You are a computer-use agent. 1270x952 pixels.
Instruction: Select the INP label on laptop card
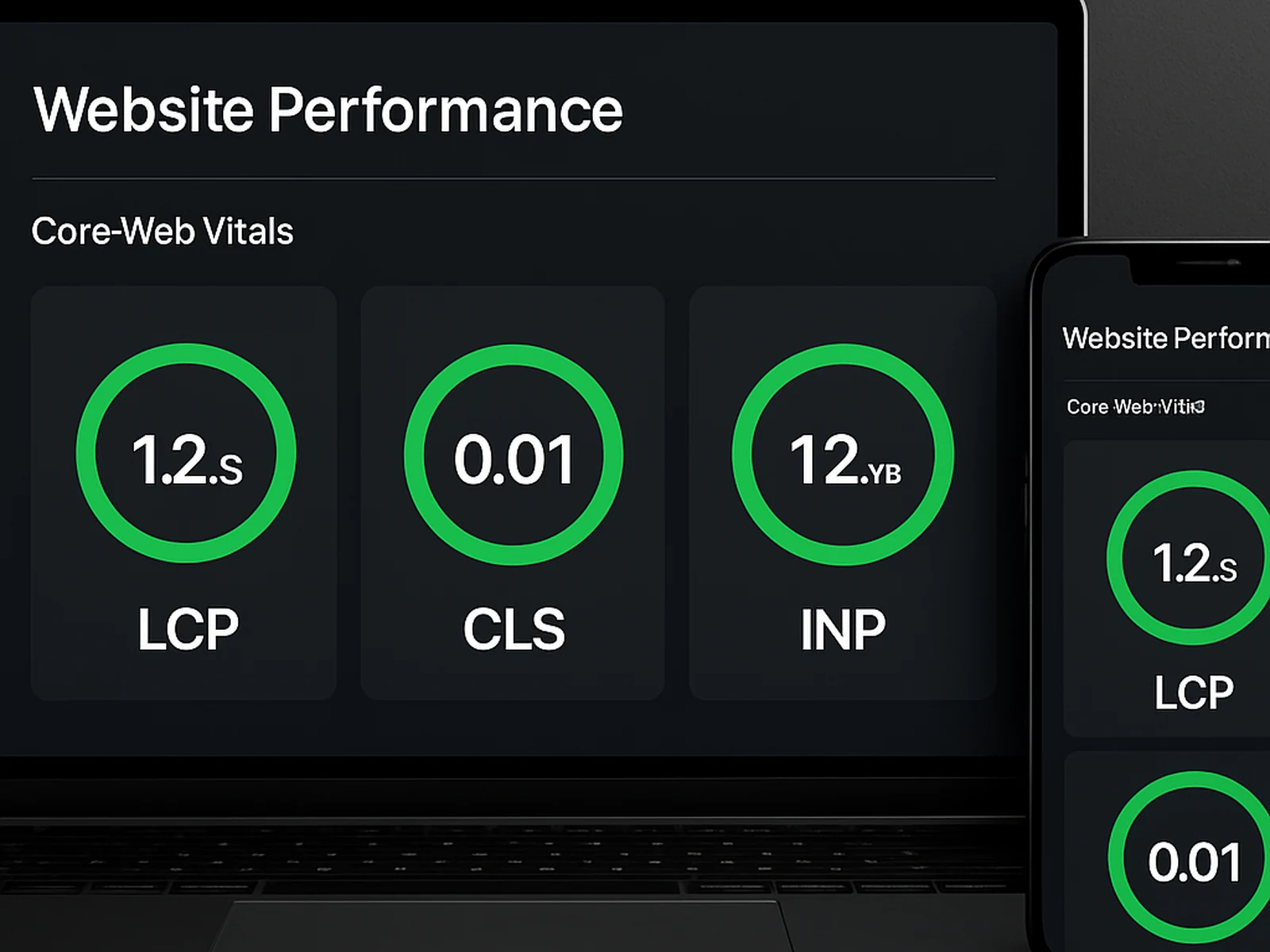point(843,630)
